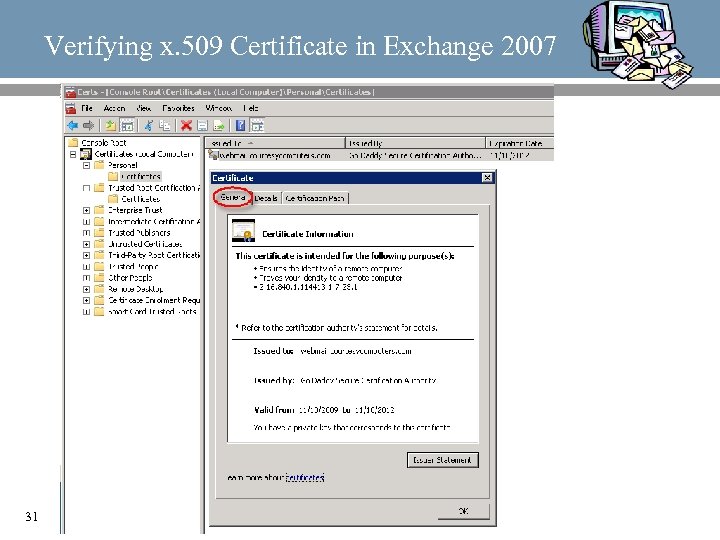This screenshot has width=720, height=540.
Task: Collapse the Personal tree node
Action: (x=86, y=165)
